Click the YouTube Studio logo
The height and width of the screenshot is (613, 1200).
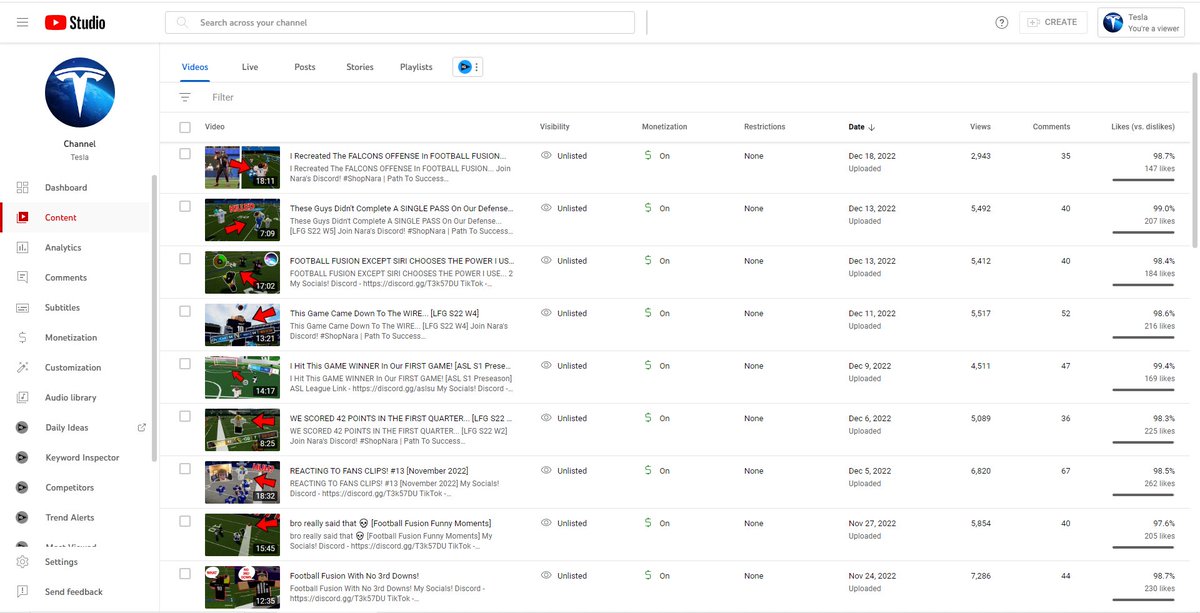click(75, 22)
